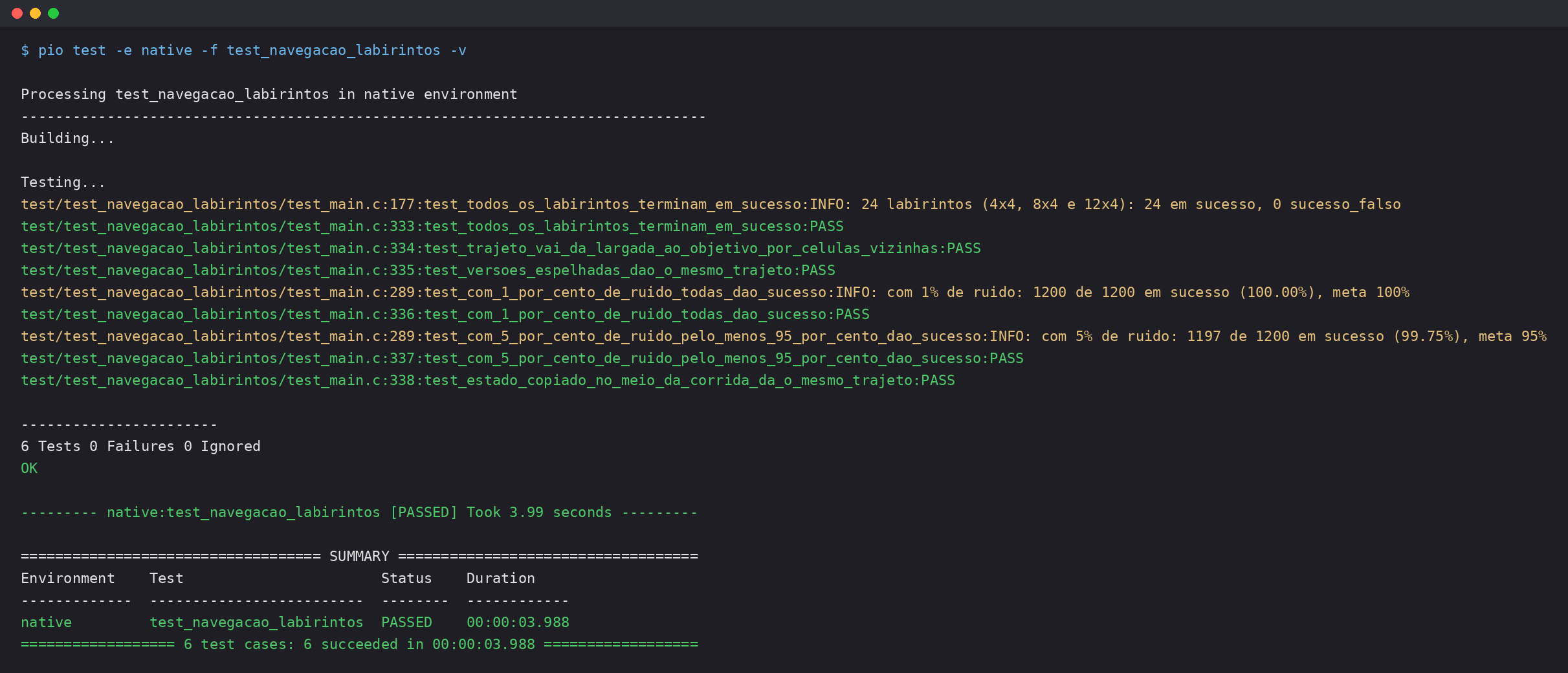Click the 'native' environment cell
Screen dimensions: 1568x673
point(46,623)
